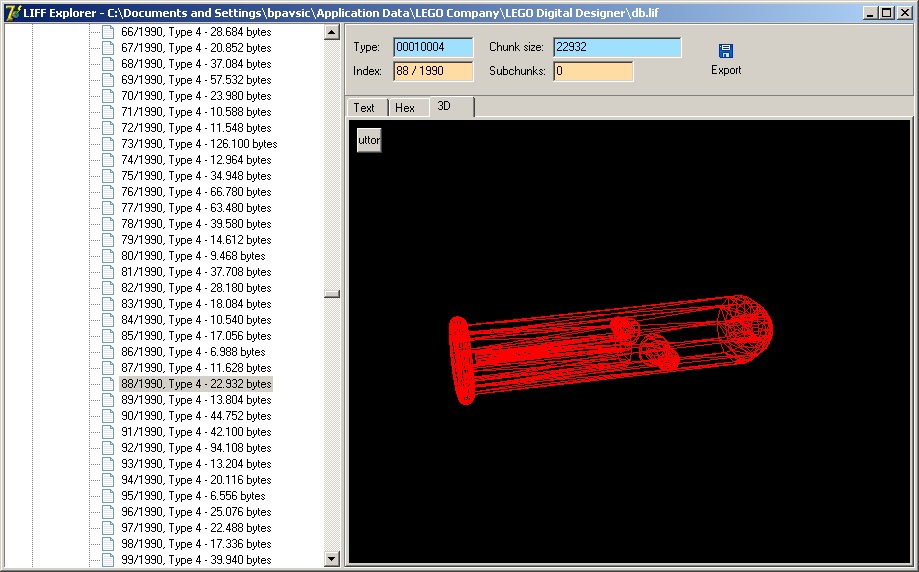Viewport: 919px width, 572px height.
Task: Click the file icon of chunk 80/1990
Action: (x=108, y=256)
